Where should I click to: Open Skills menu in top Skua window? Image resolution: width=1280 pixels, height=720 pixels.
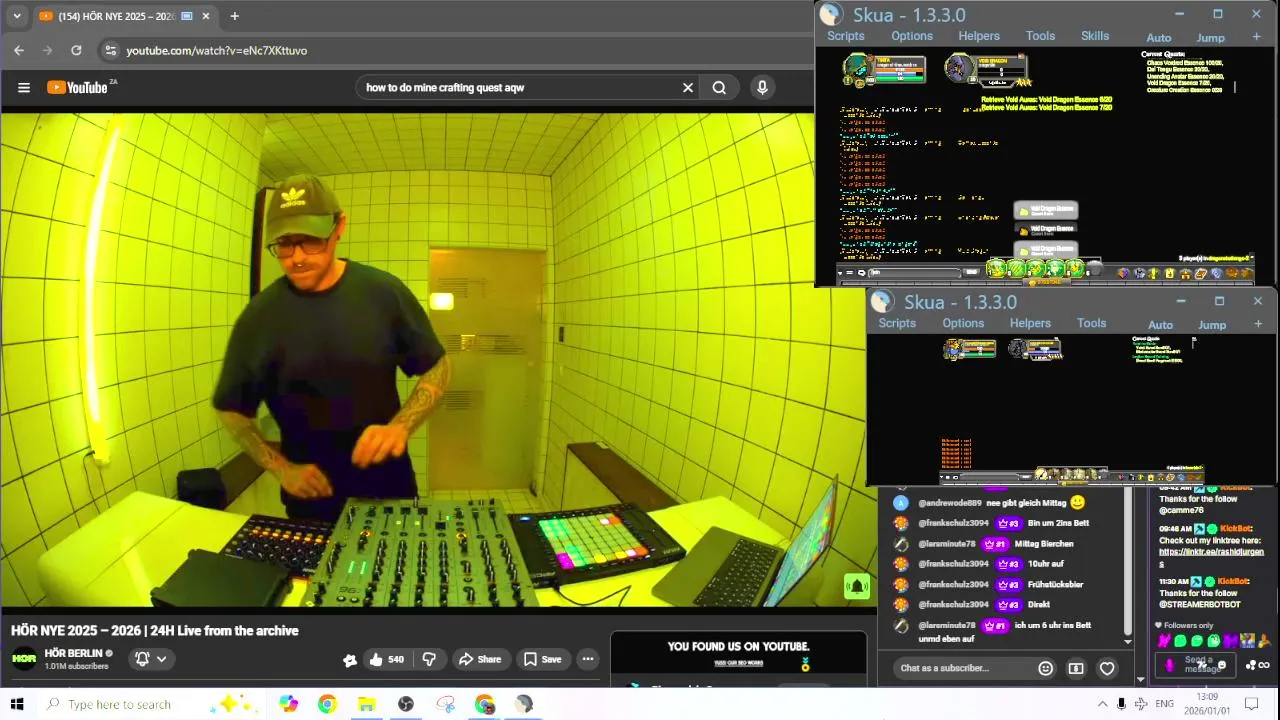coord(1095,36)
